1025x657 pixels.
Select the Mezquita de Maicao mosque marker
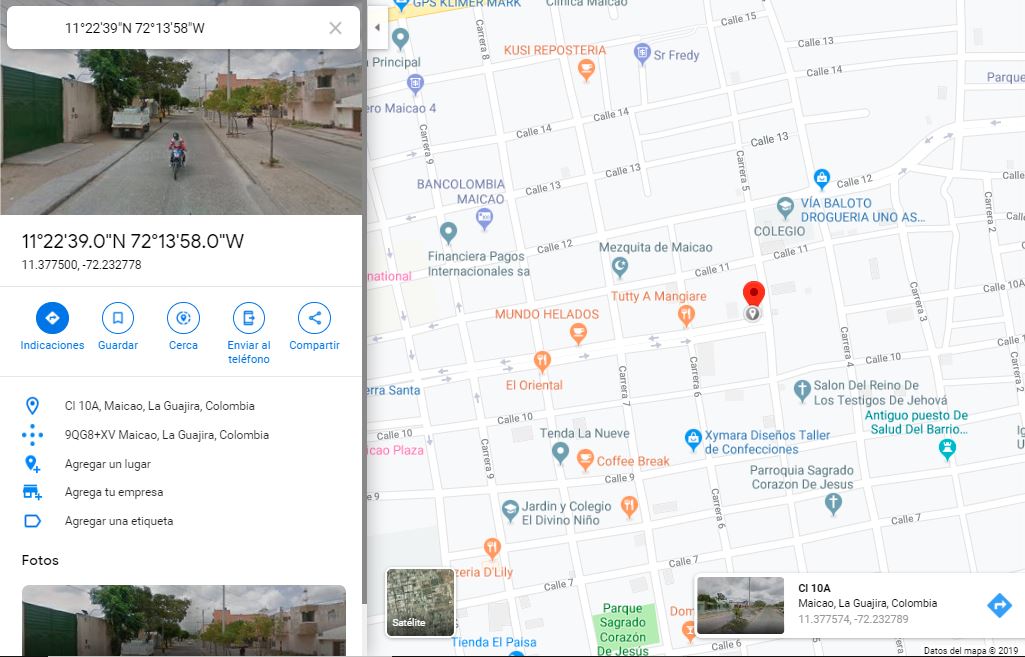pyautogui.click(x=620, y=265)
